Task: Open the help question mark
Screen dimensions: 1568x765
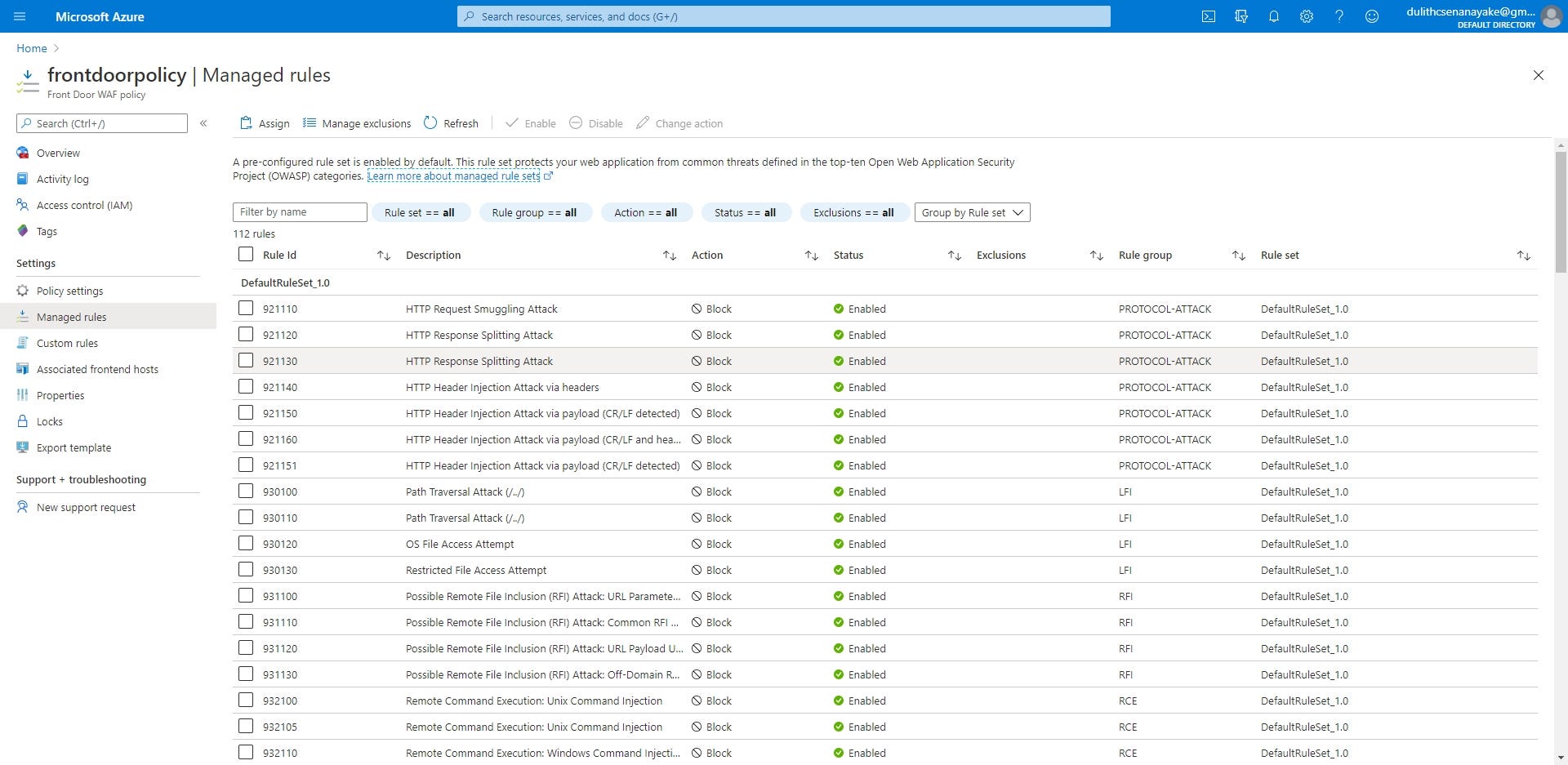Action: click(1339, 16)
